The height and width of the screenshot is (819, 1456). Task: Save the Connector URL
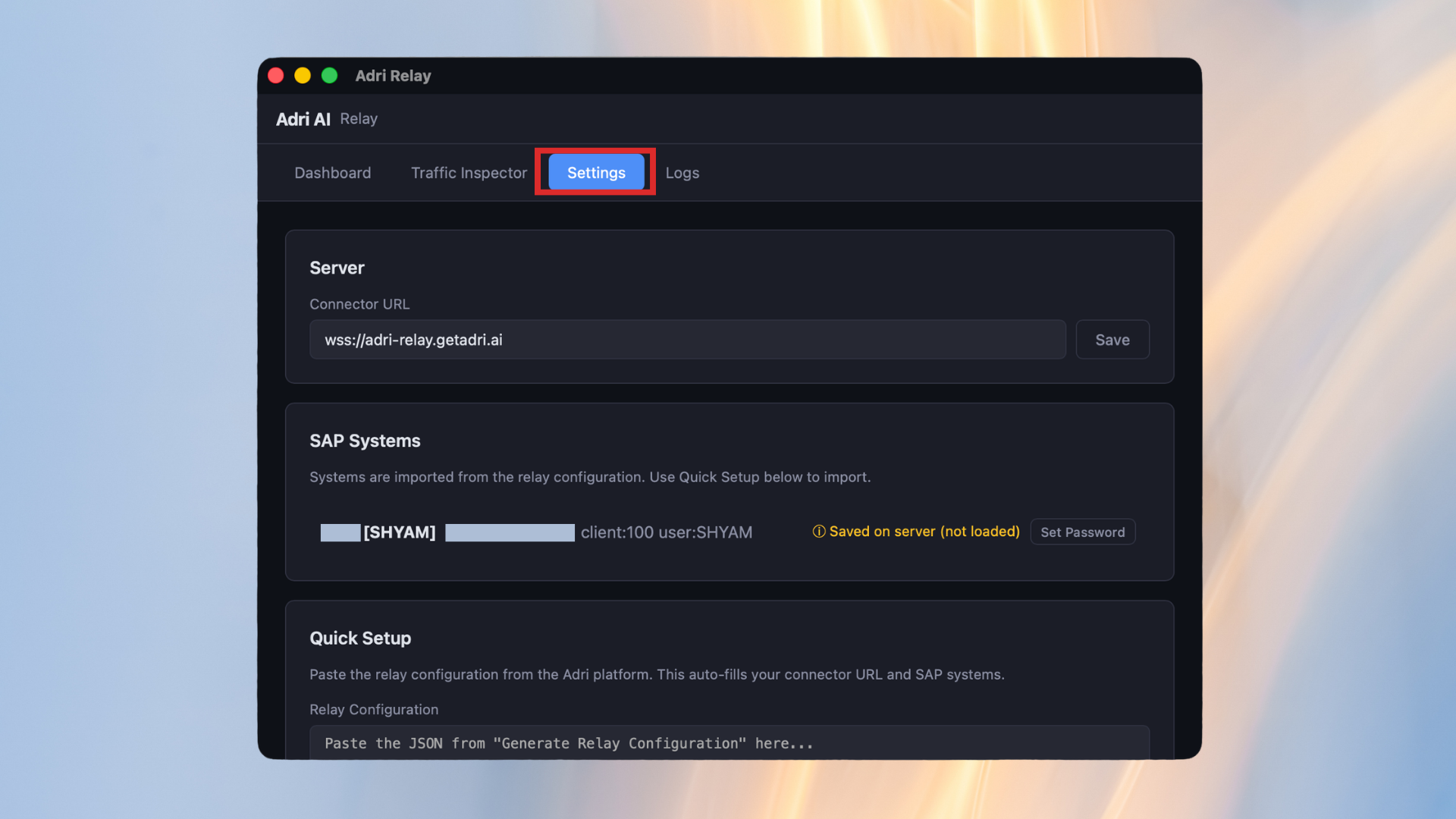pyautogui.click(x=1112, y=339)
